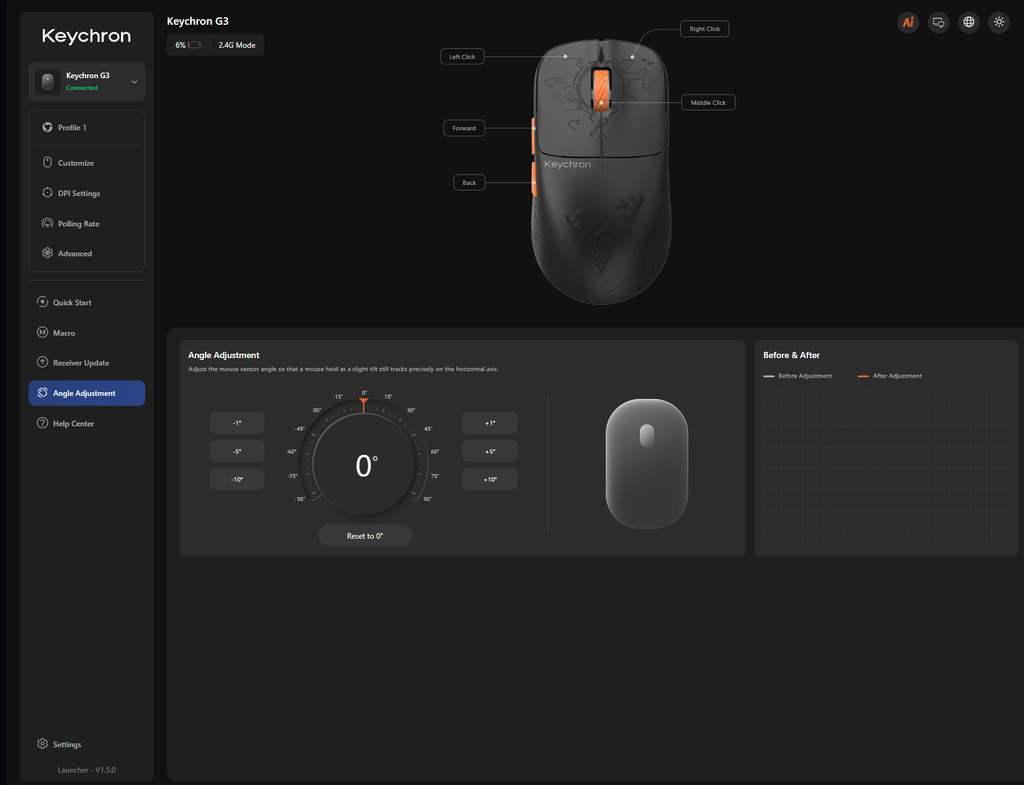Click the Quick Start lightning icon
Viewport: 1024px width, 785px height.
[42, 302]
